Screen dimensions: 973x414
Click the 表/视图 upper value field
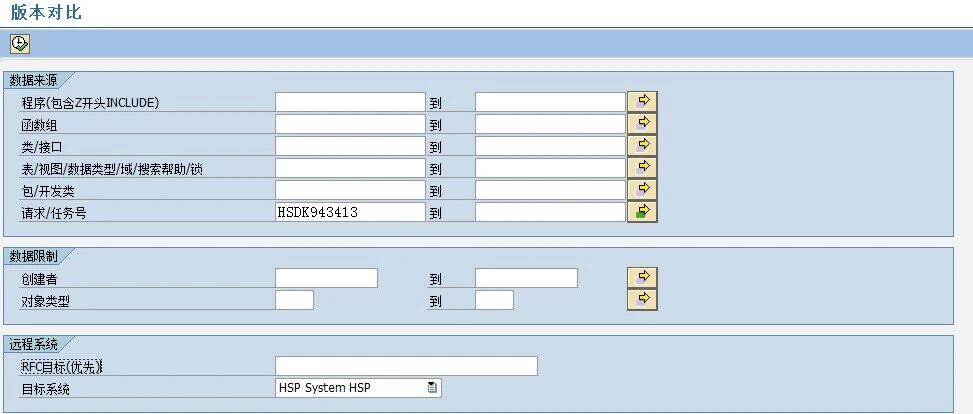(x=550, y=168)
